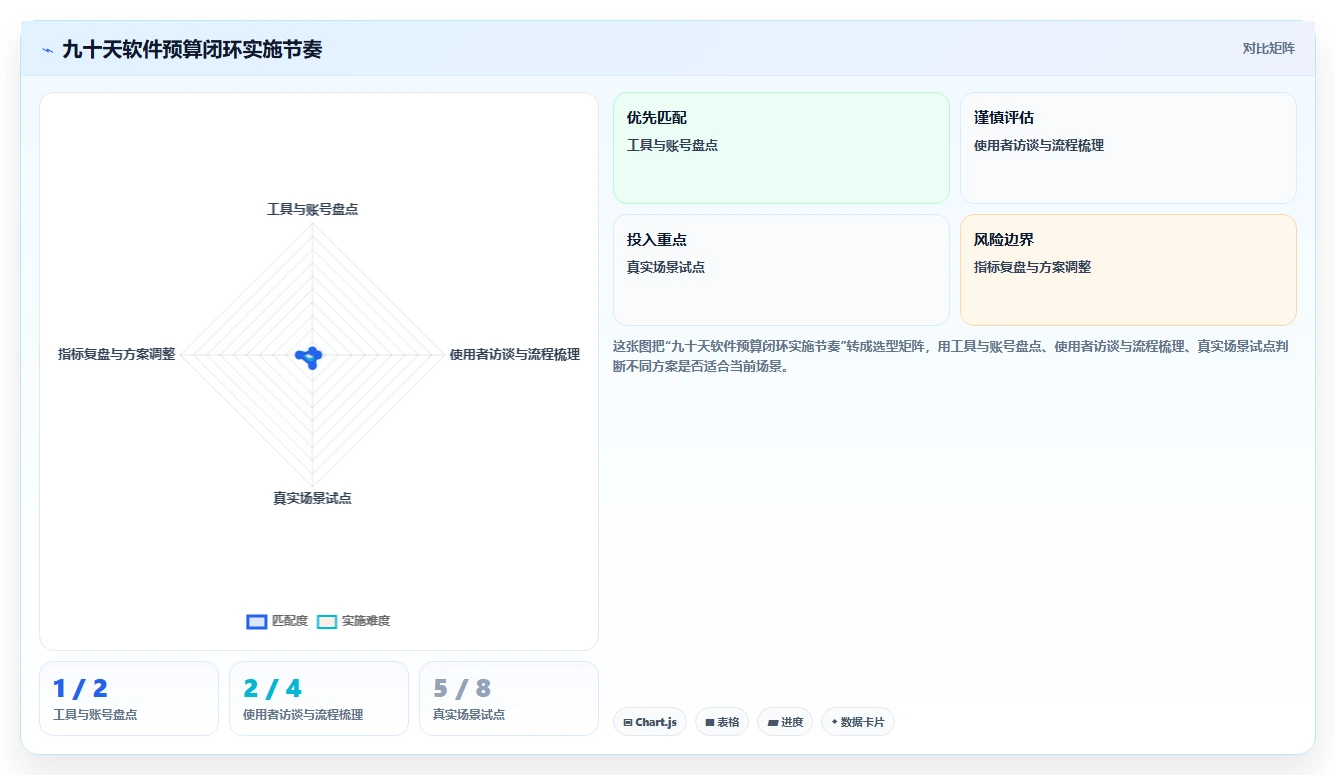The image size is (1336, 775).
Task: Click the 表格 tag label
Action: (728, 722)
